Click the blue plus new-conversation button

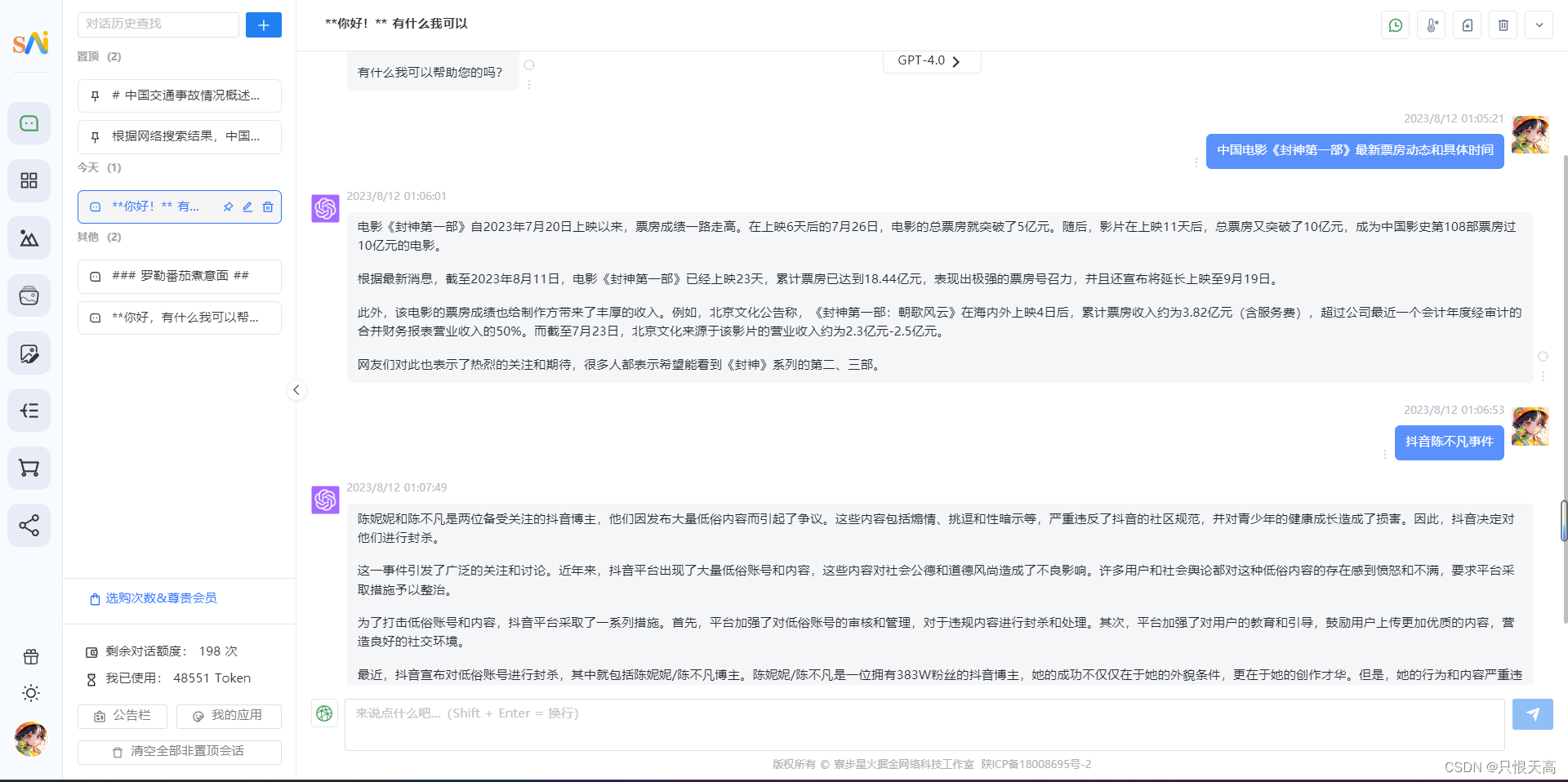point(264,25)
